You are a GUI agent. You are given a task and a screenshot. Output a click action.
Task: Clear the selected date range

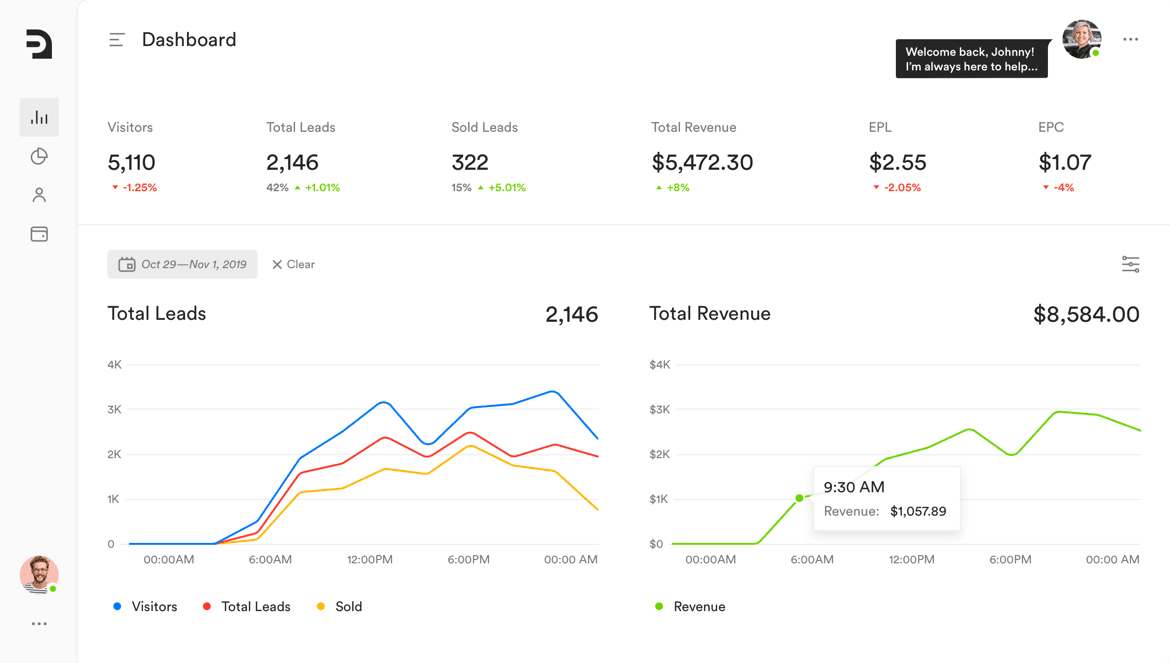click(293, 264)
